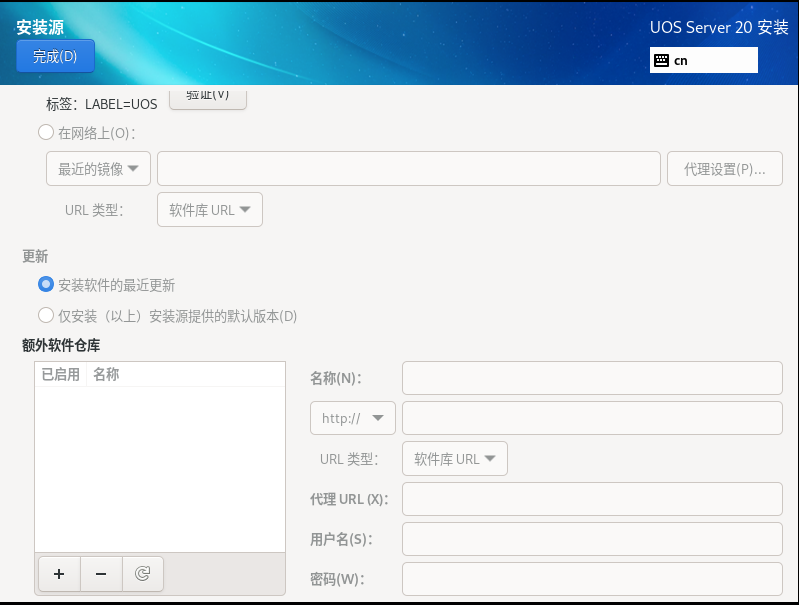Click the 安装源 page title

[40, 27]
